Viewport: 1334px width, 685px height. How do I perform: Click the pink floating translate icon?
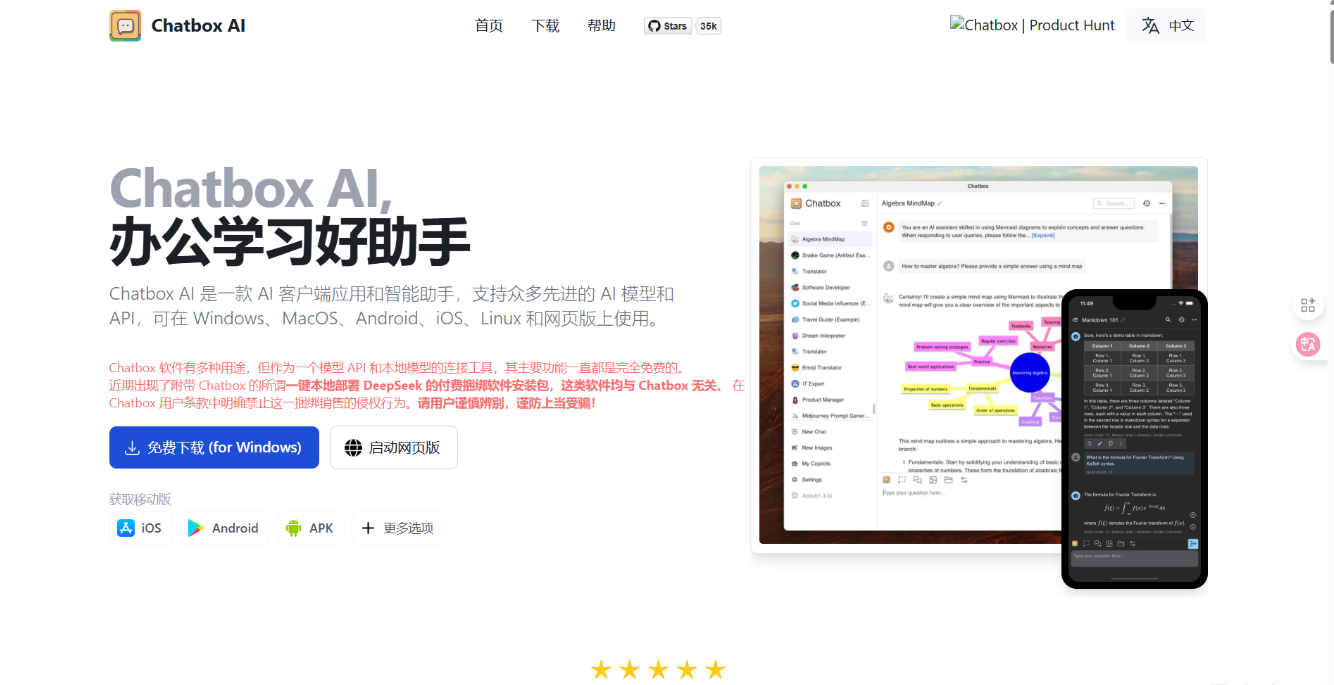coord(1308,344)
